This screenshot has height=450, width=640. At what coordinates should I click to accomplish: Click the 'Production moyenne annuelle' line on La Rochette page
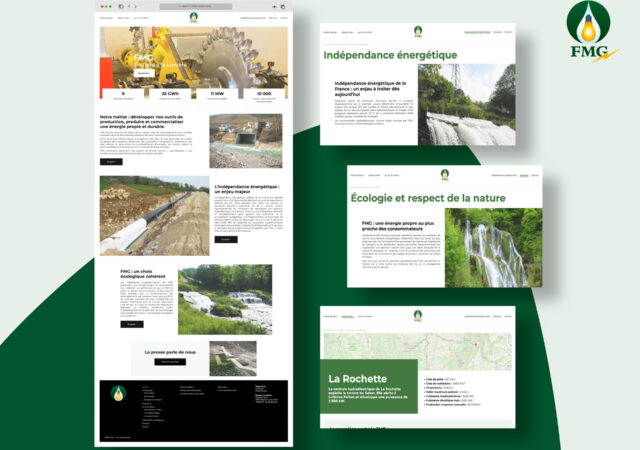(x=453, y=405)
